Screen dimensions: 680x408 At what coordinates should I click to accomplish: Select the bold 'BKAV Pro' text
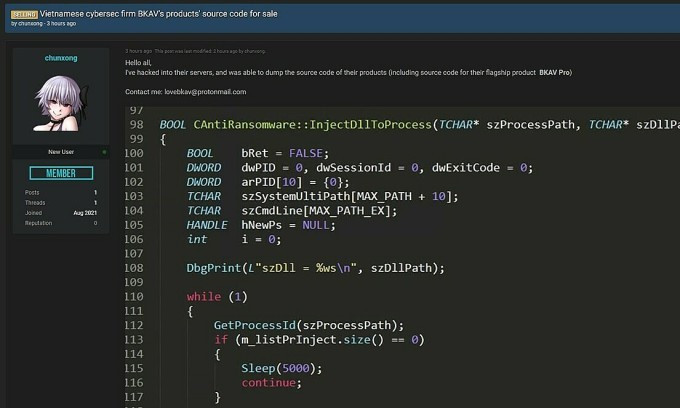(556, 72)
